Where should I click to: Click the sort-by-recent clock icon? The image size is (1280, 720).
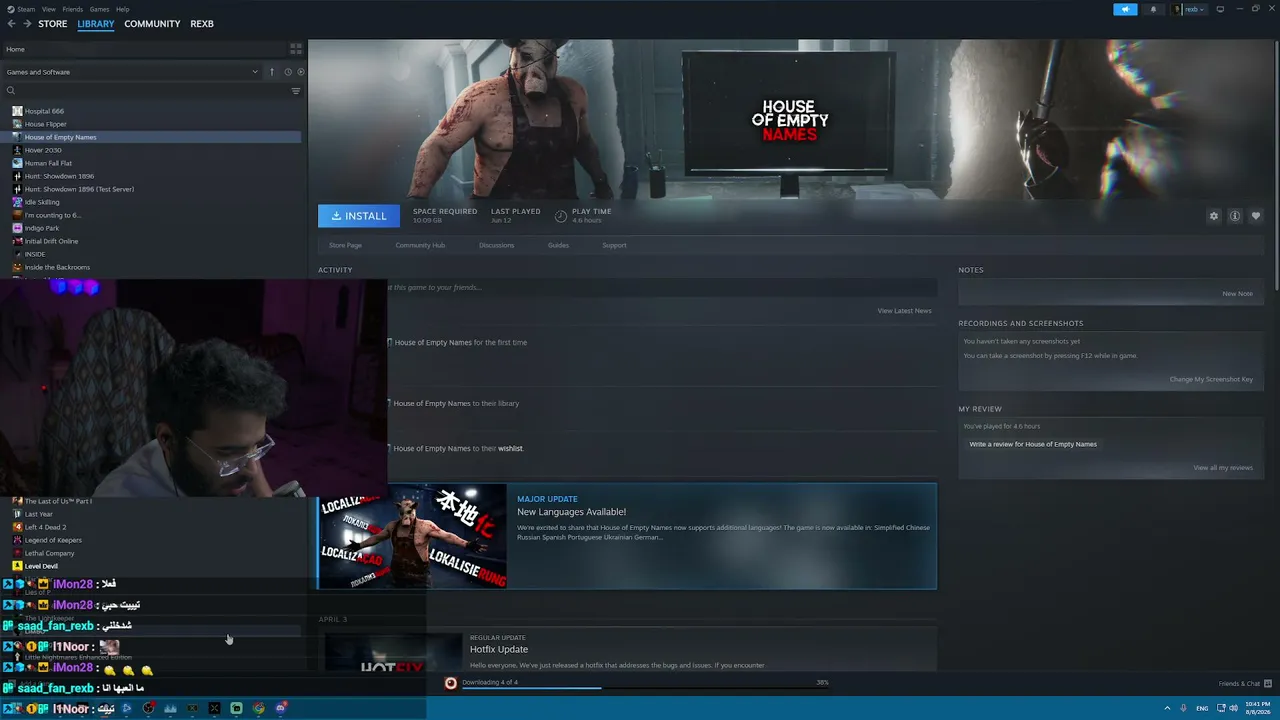[x=287, y=72]
